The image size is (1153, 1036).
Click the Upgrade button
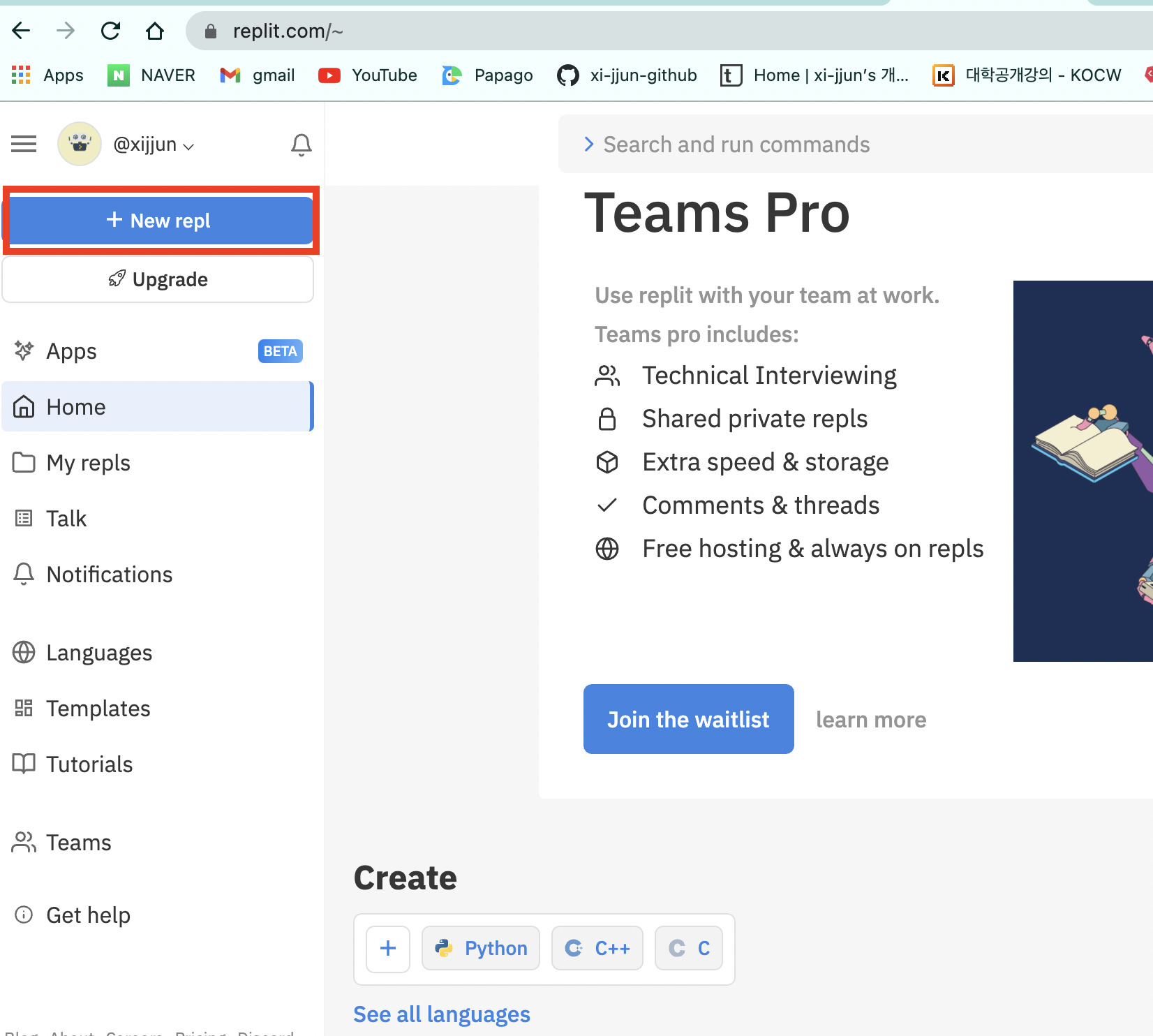pyautogui.click(x=158, y=279)
